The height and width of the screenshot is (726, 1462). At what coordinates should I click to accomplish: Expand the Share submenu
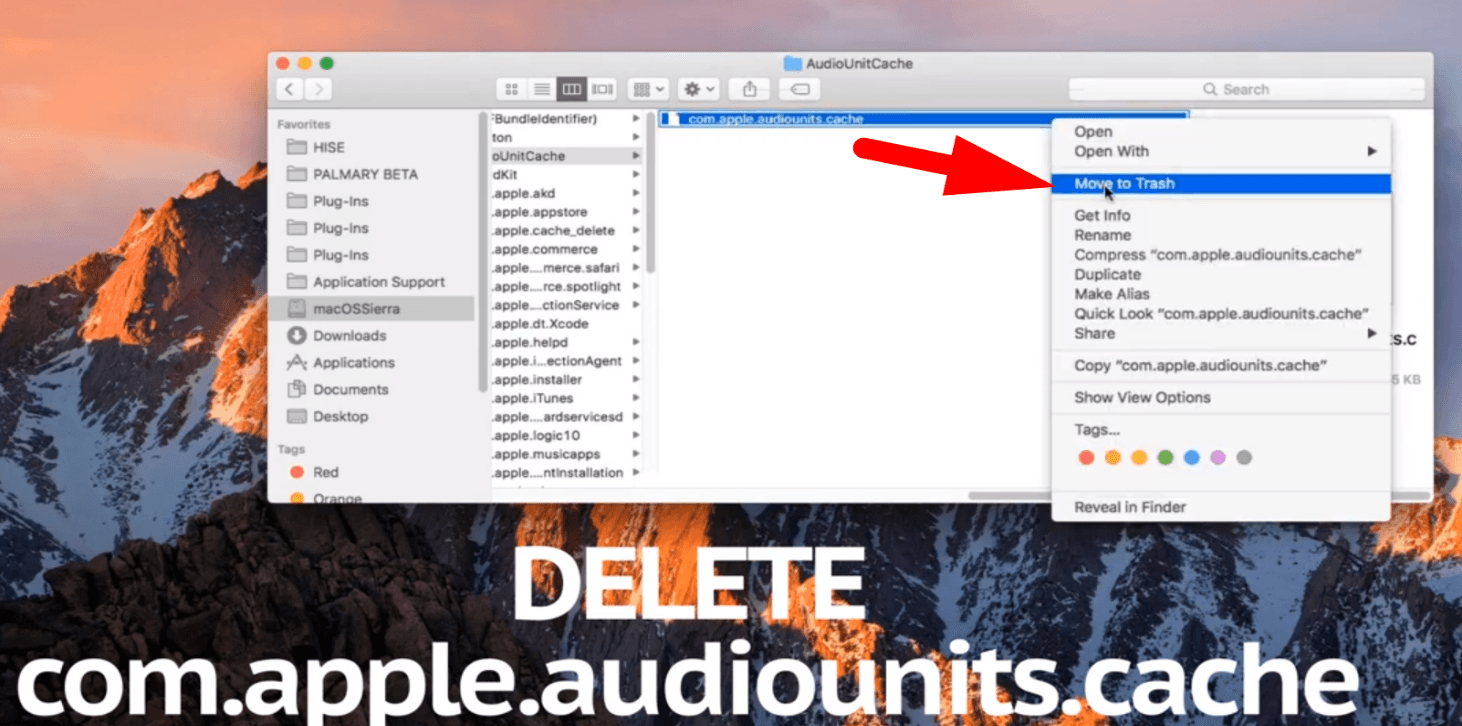[x=1220, y=334]
